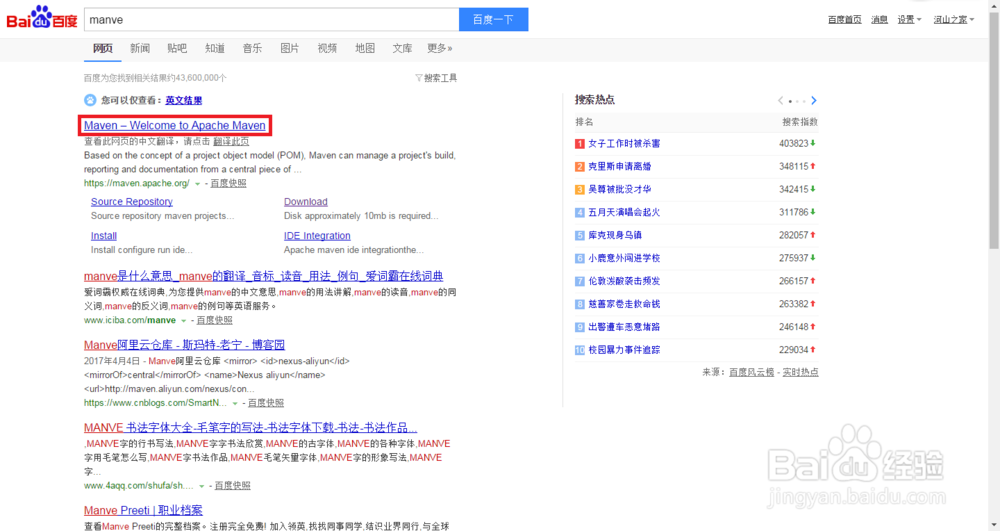This screenshot has width=1000, height=531.
Task: Open 实时热点 link
Action: (800, 372)
